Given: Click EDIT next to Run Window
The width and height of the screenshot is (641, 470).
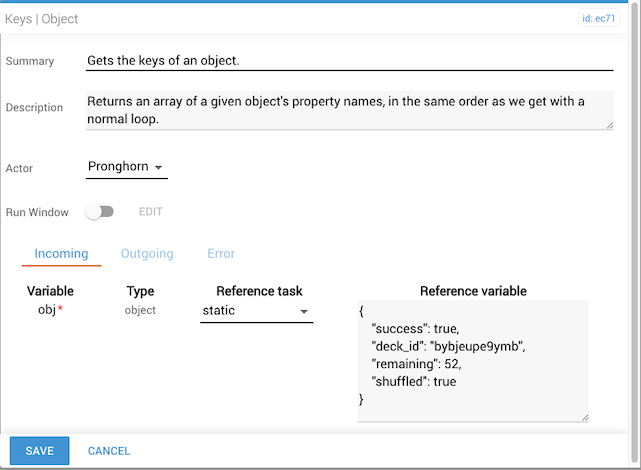Looking at the screenshot, I should click(150, 212).
